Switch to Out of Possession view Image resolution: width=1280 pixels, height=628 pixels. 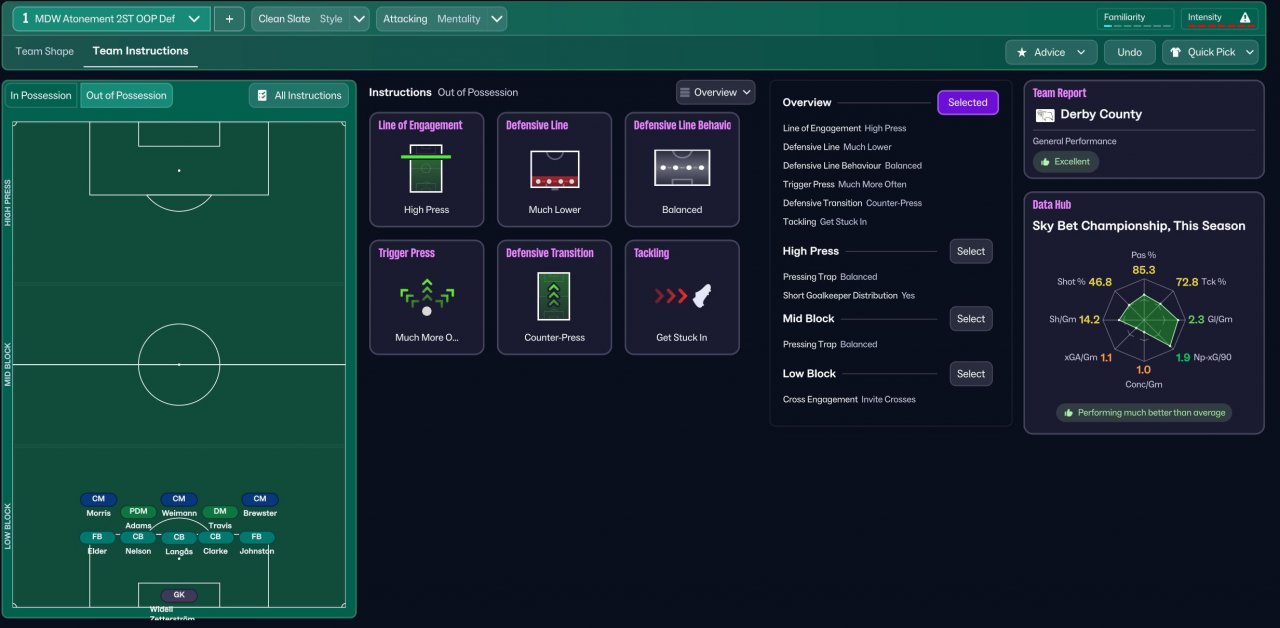126,95
